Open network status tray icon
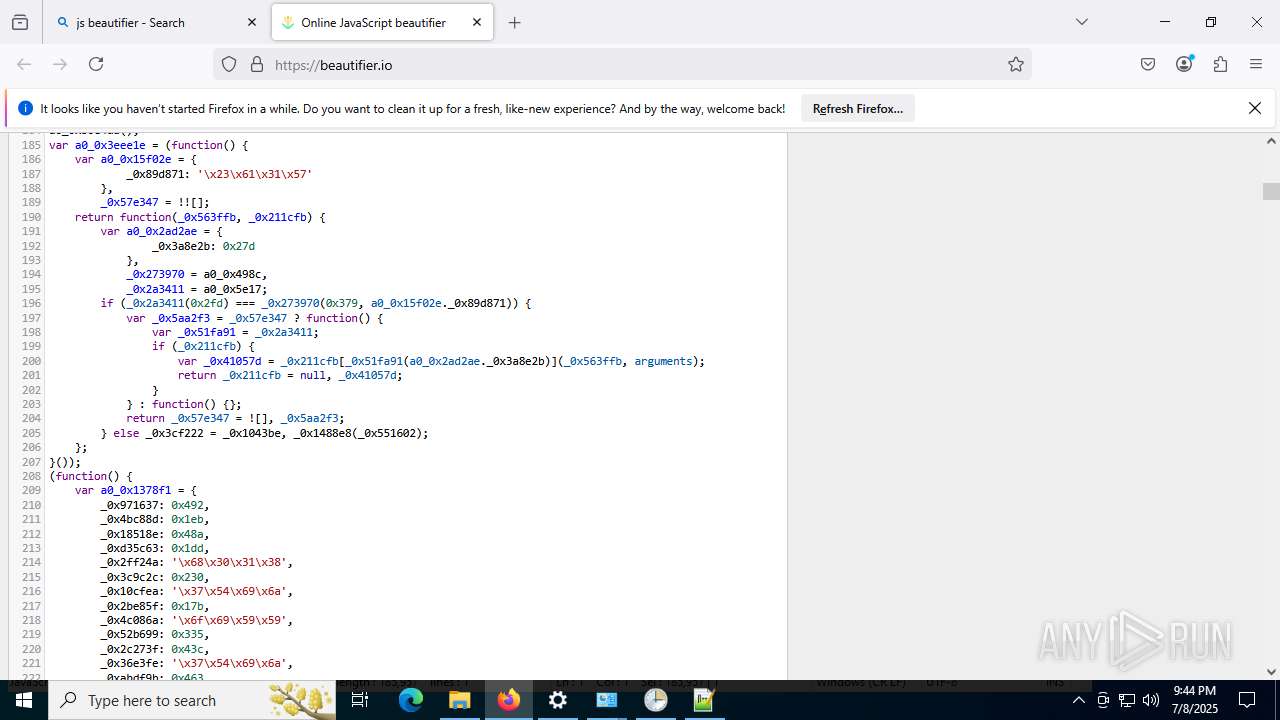 pyautogui.click(x=1127, y=700)
